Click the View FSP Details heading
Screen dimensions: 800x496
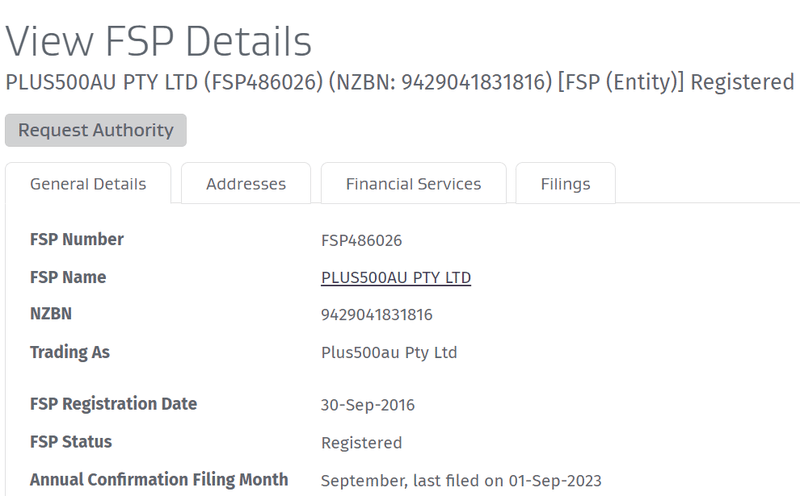click(x=159, y=41)
